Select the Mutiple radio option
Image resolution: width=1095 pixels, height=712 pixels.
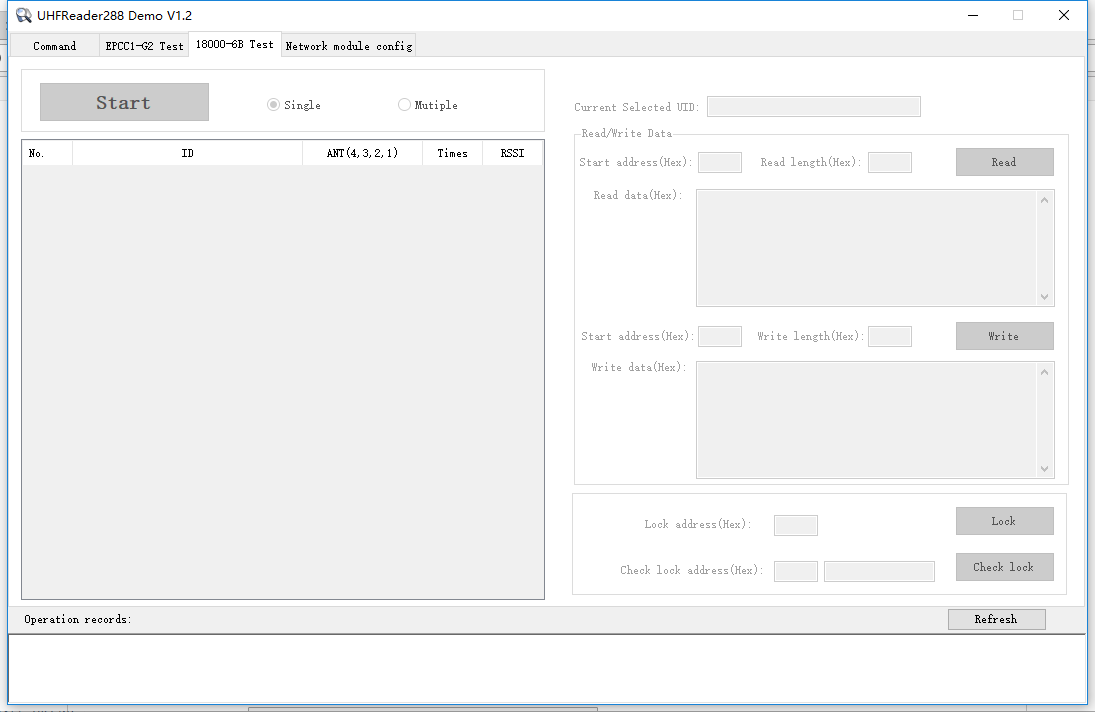point(428,105)
